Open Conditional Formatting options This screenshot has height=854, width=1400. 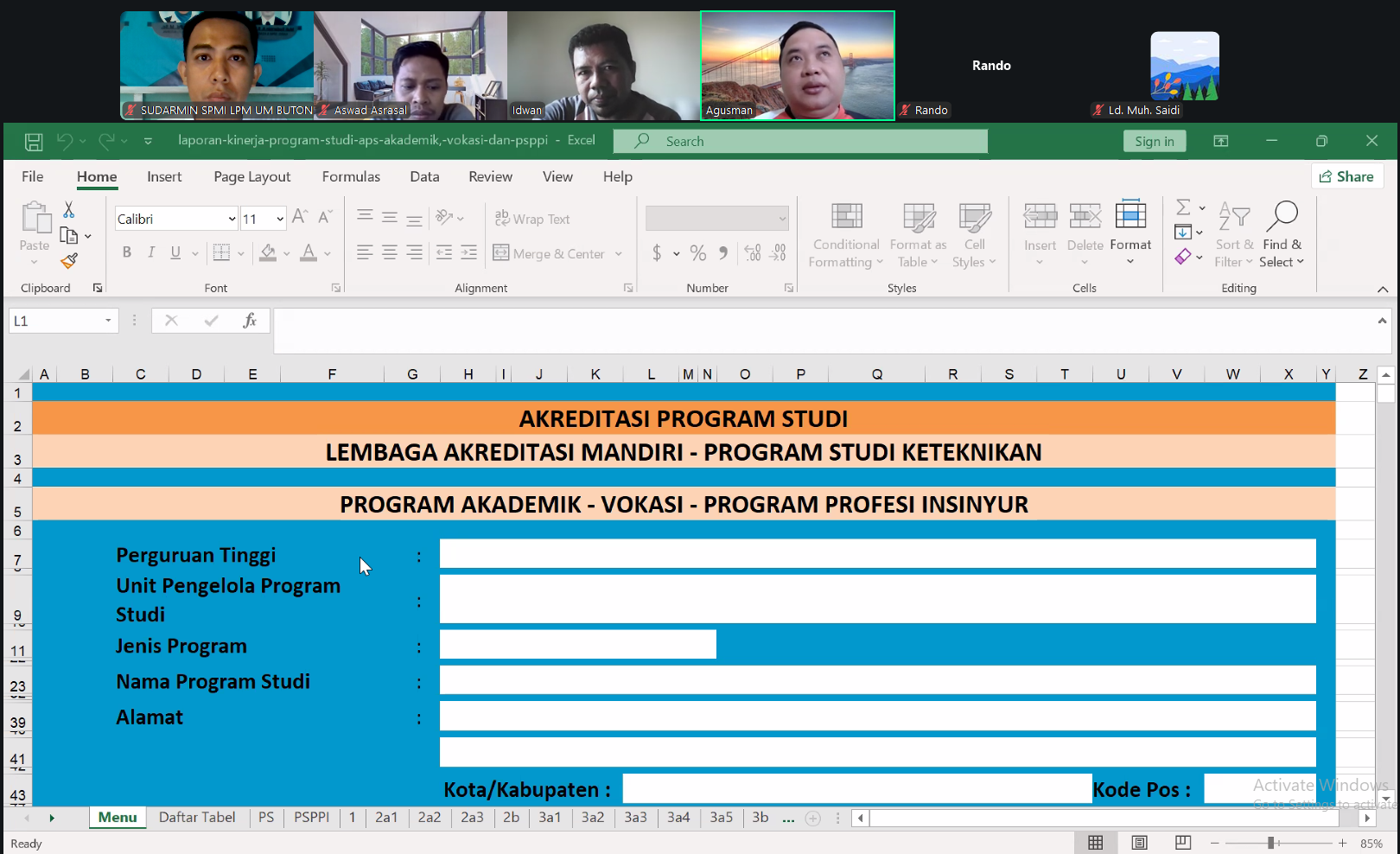click(x=845, y=234)
